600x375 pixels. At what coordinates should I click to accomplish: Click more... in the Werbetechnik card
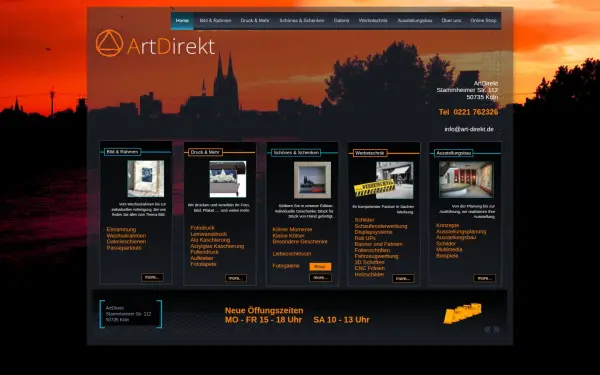tap(403, 279)
